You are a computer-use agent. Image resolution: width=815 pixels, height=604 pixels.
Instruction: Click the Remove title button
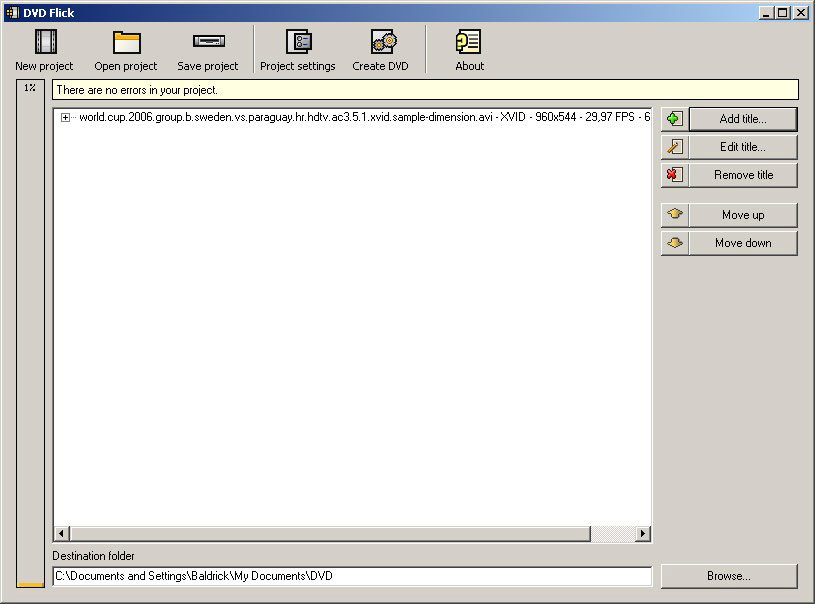pos(743,175)
